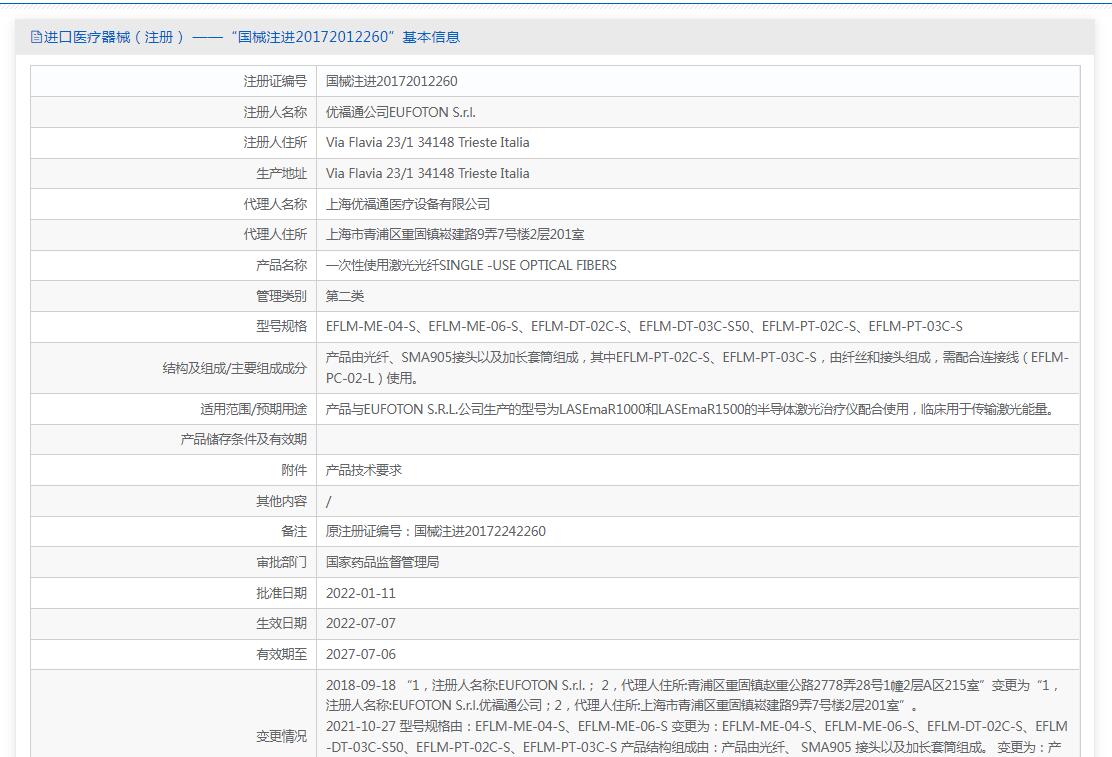1112x757 pixels.
Task: Click the approval date 2022-01-11
Action: [x=360, y=593]
